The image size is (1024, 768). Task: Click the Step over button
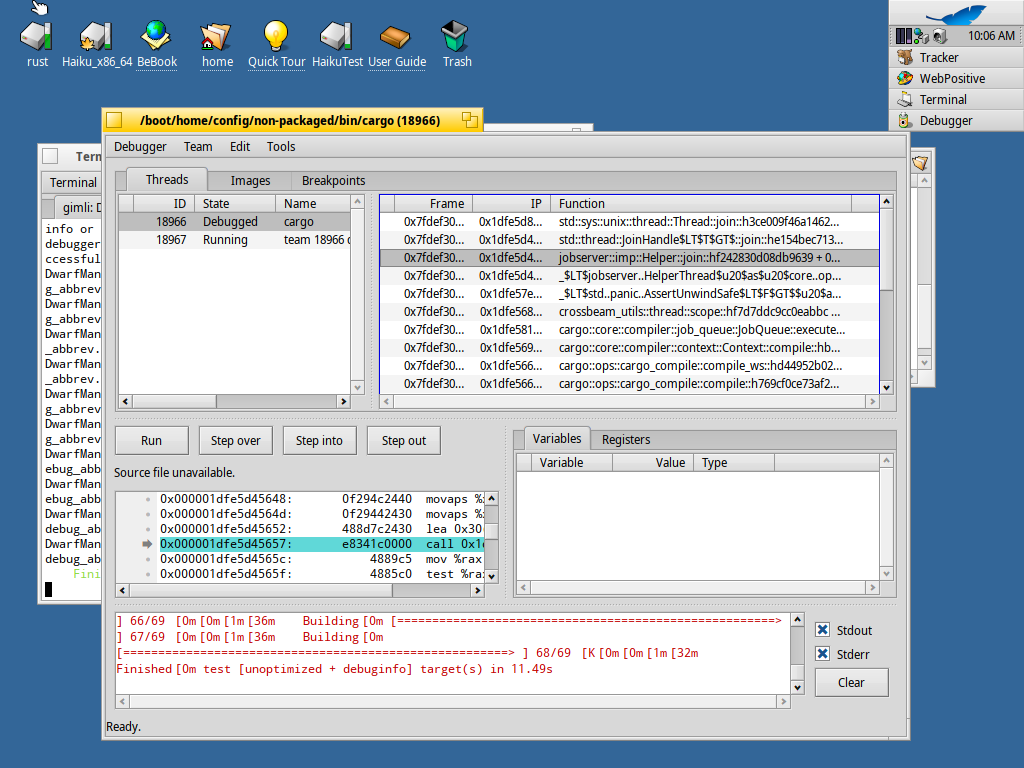click(x=236, y=441)
